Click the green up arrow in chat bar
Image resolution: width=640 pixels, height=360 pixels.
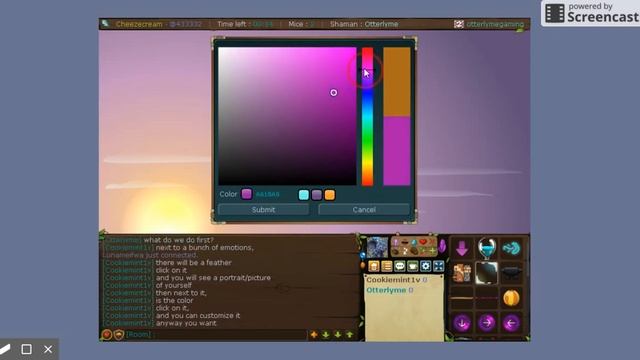coord(350,335)
